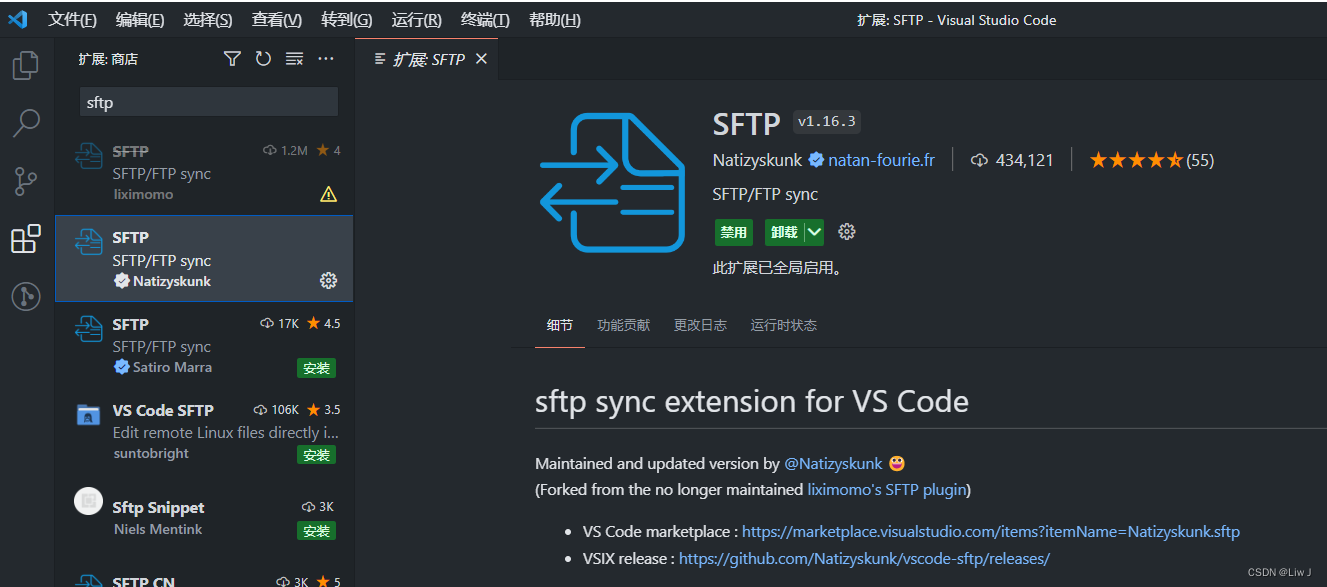Open the manage gear on Natizyskunk's SFTP entry
1327x587 pixels.
328,280
